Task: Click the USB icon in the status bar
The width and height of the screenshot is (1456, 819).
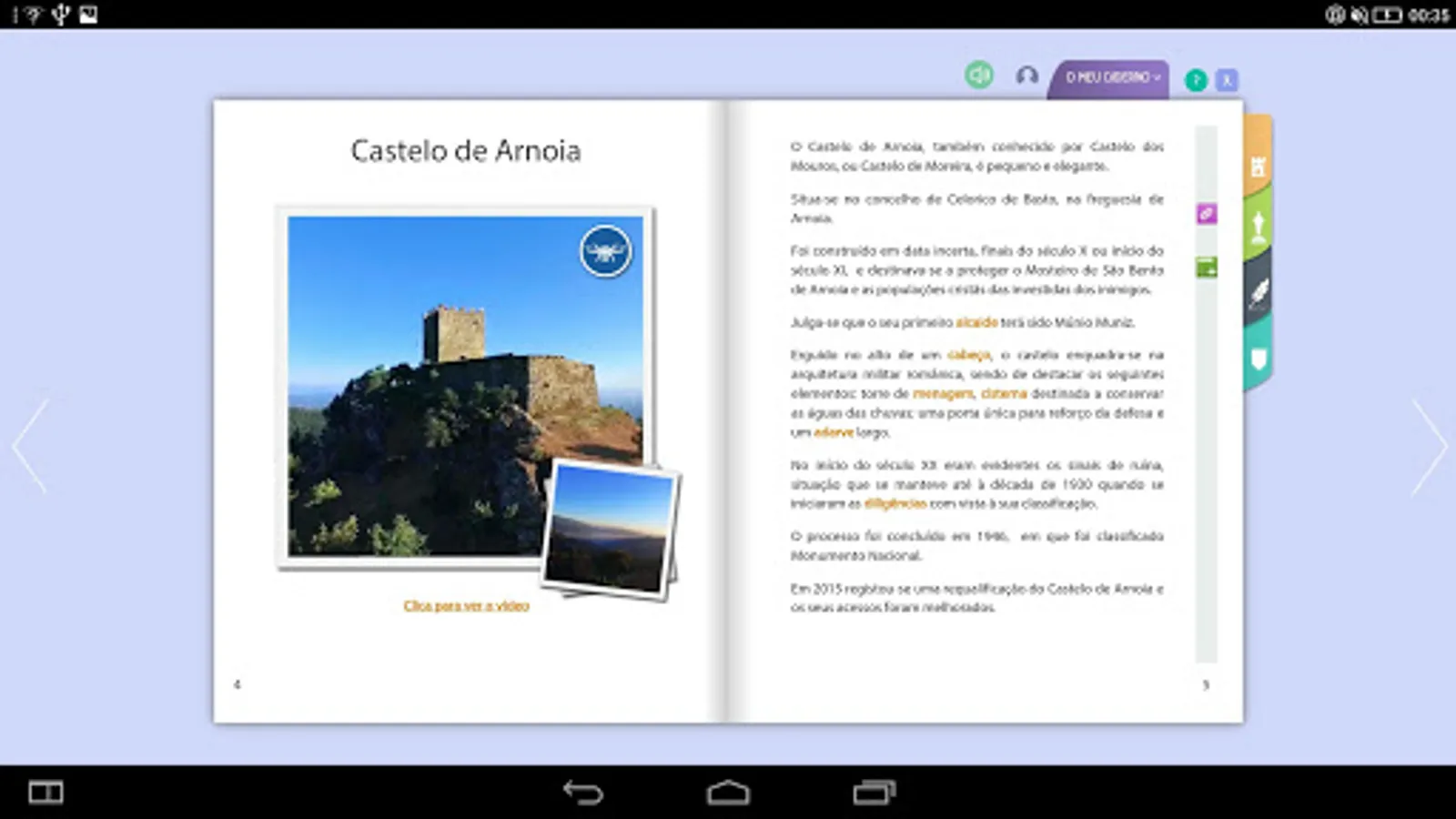Action: 61,15
